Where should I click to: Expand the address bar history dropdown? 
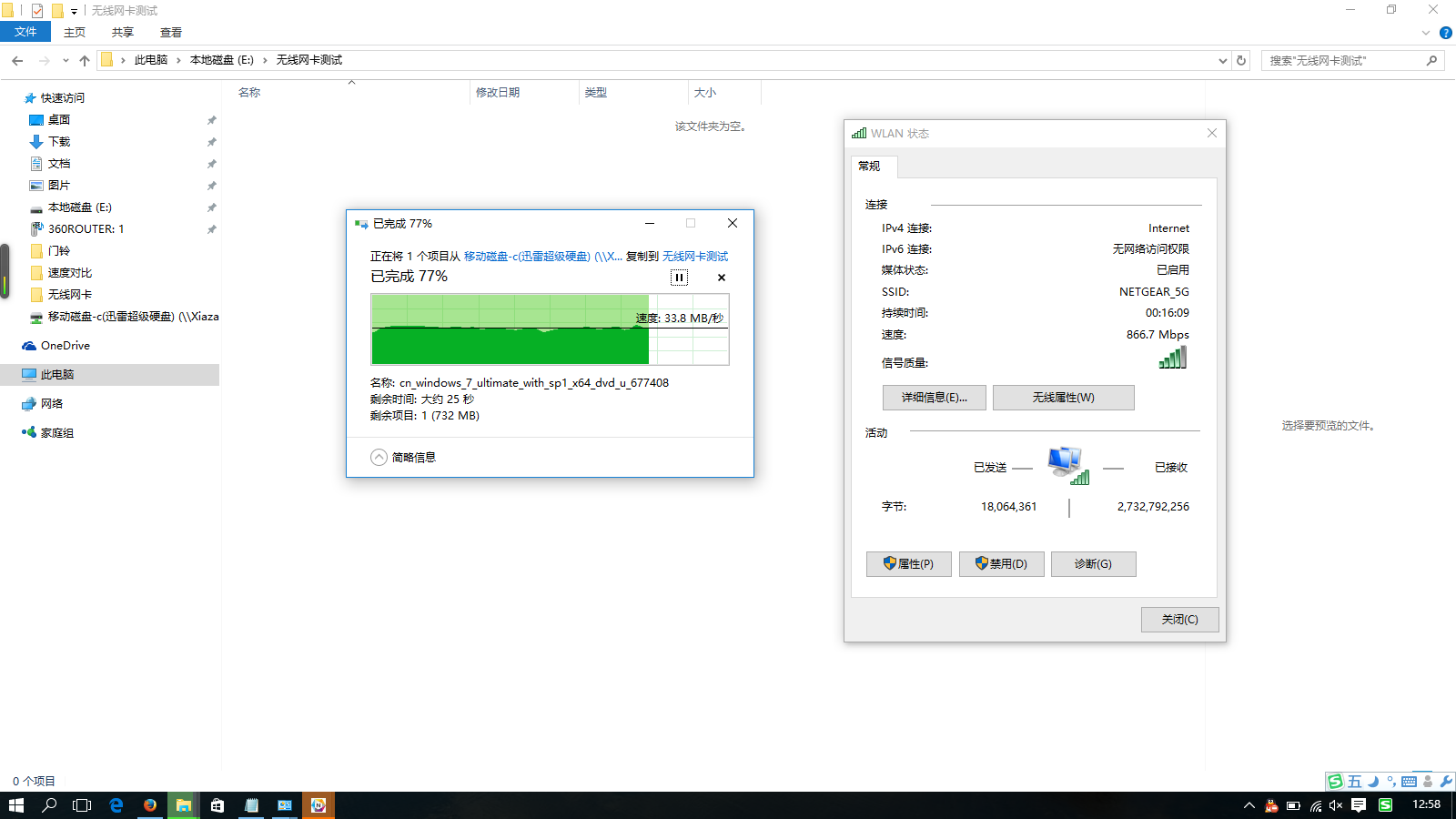pyautogui.click(x=1222, y=61)
